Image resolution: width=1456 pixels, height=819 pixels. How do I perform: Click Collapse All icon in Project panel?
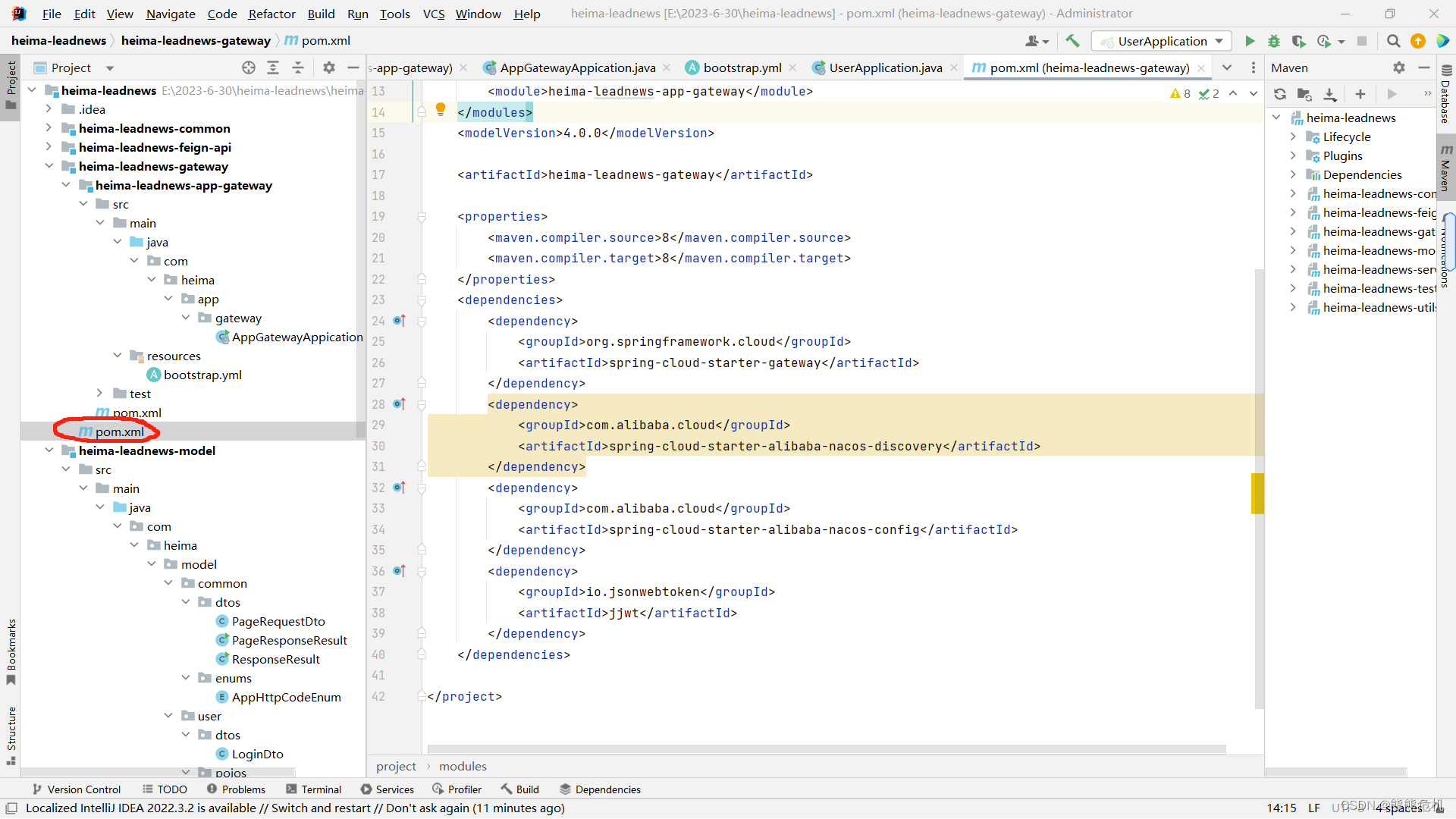298,67
